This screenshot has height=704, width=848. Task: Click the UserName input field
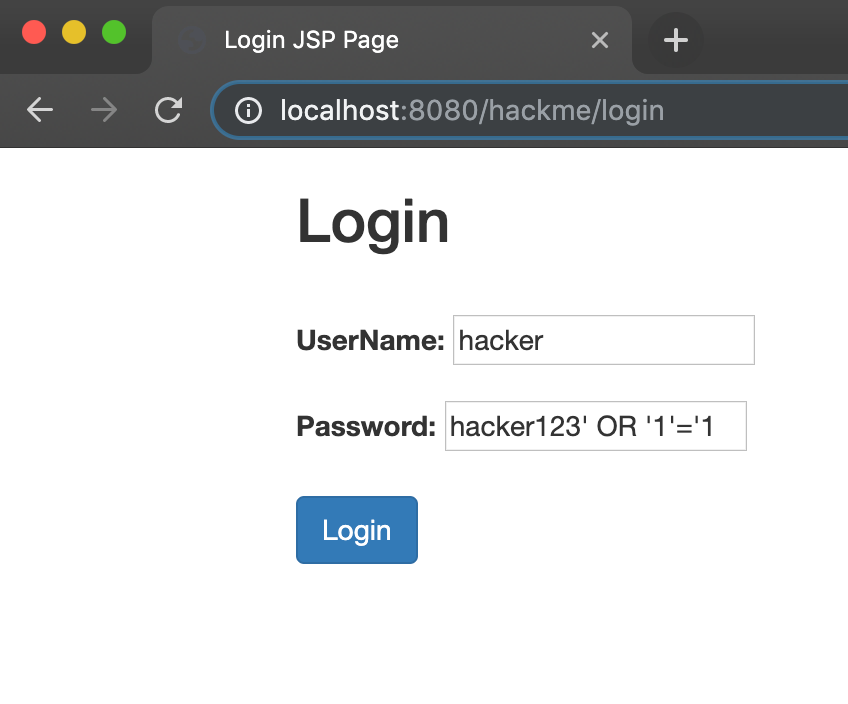(x=604, y=340)
